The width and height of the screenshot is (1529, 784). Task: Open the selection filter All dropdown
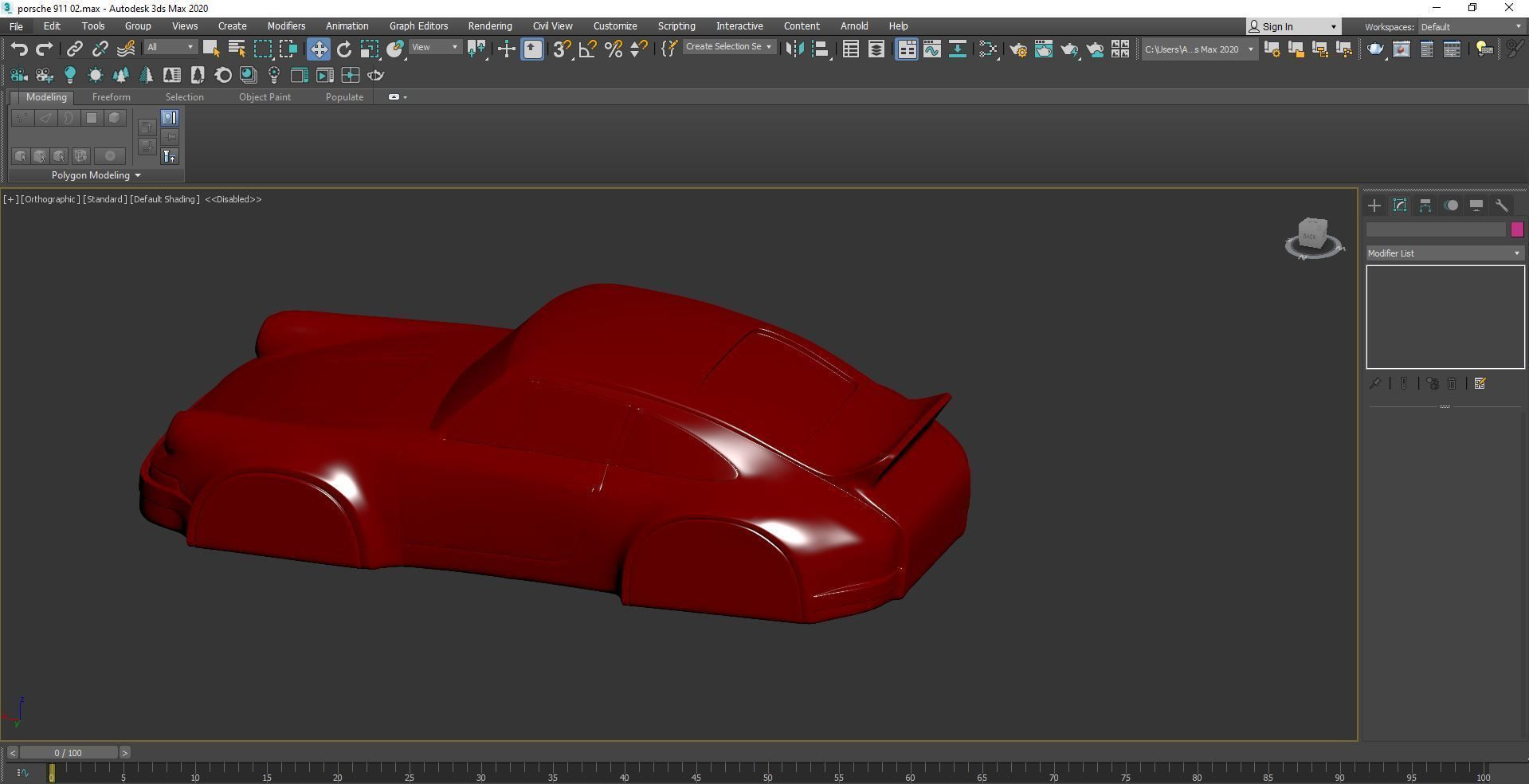pos(171,48)
